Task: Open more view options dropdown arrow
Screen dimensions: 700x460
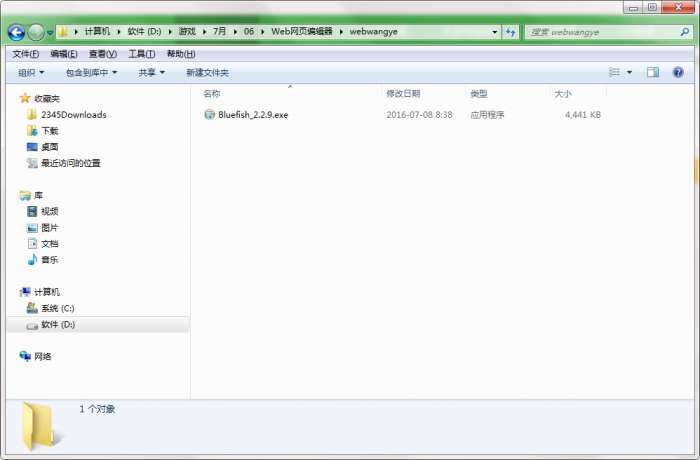Action: [x=629, y=72]
